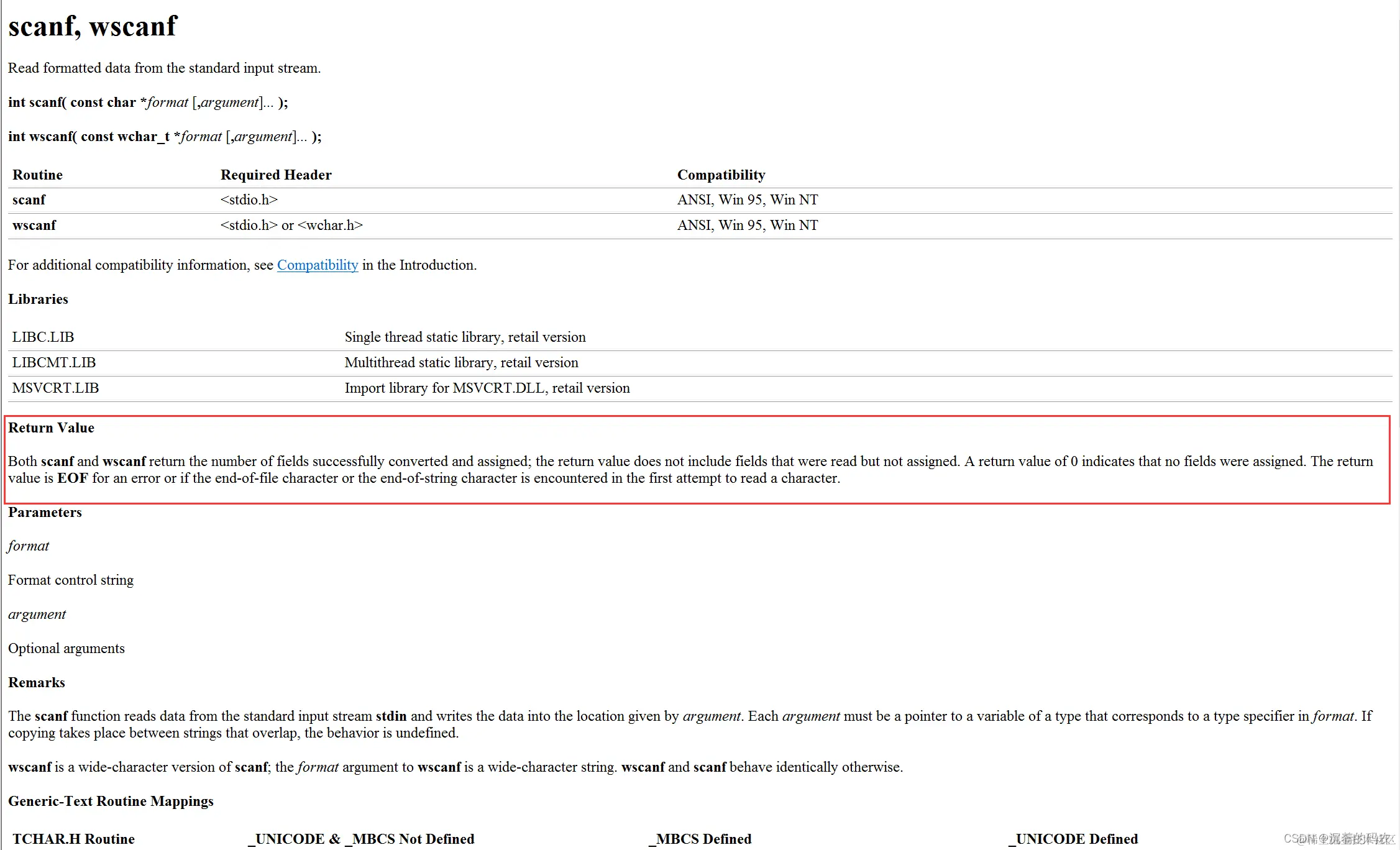Click the Parameters section heading

[x=45, y=512]
